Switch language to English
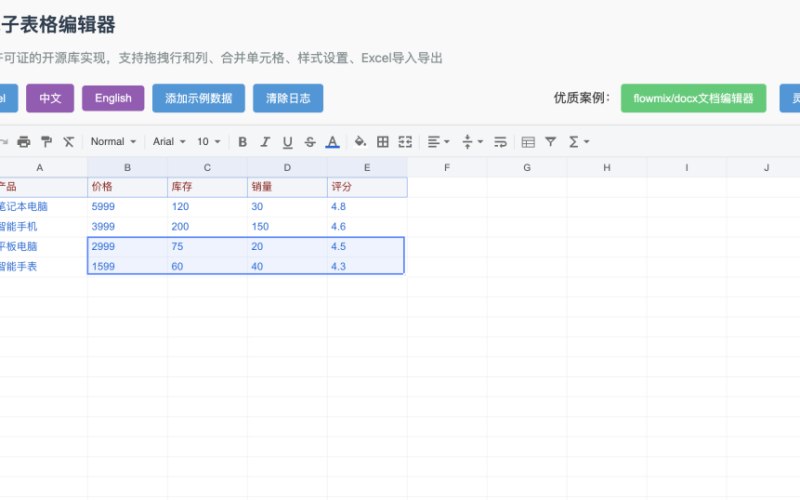The image size is (800, 500). (113, 98)
